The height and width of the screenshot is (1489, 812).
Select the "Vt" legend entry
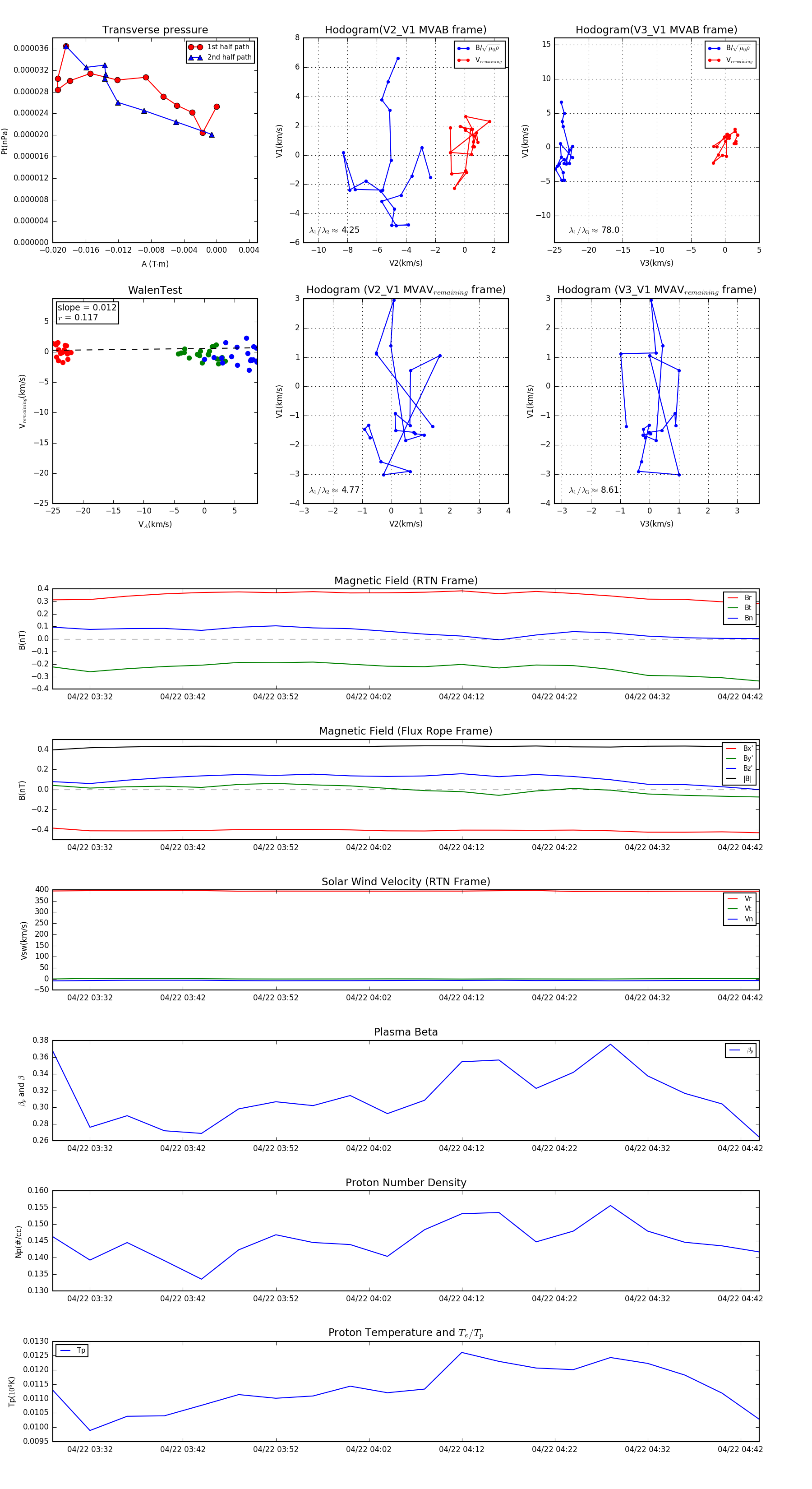[740, 909]
